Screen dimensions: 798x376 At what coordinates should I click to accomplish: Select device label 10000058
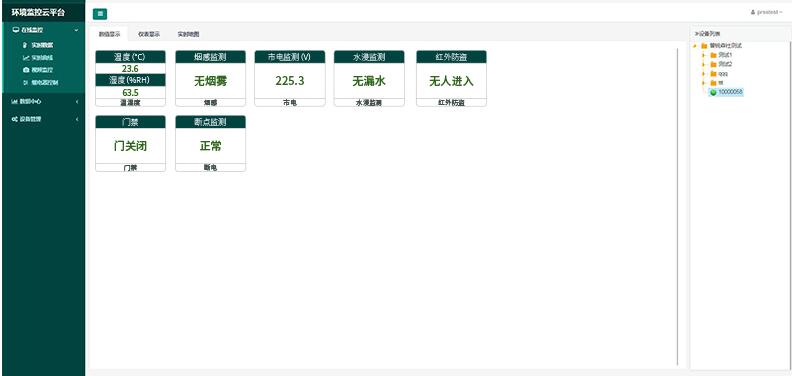click(730, 92)
